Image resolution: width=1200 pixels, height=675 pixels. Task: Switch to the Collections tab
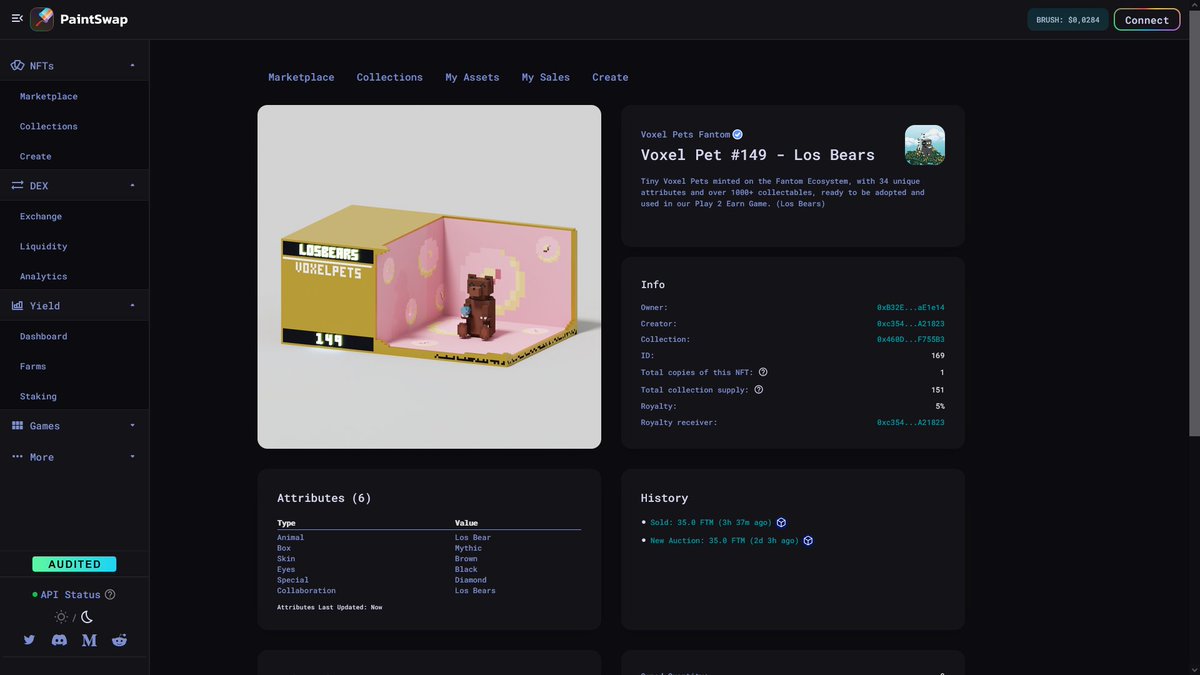tap(389, 77)
